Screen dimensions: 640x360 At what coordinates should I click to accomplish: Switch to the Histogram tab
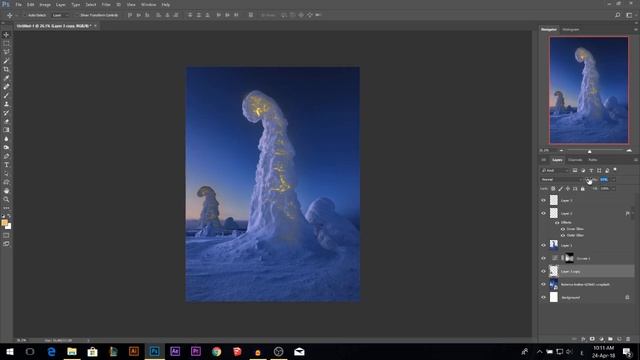coord(571,29)
